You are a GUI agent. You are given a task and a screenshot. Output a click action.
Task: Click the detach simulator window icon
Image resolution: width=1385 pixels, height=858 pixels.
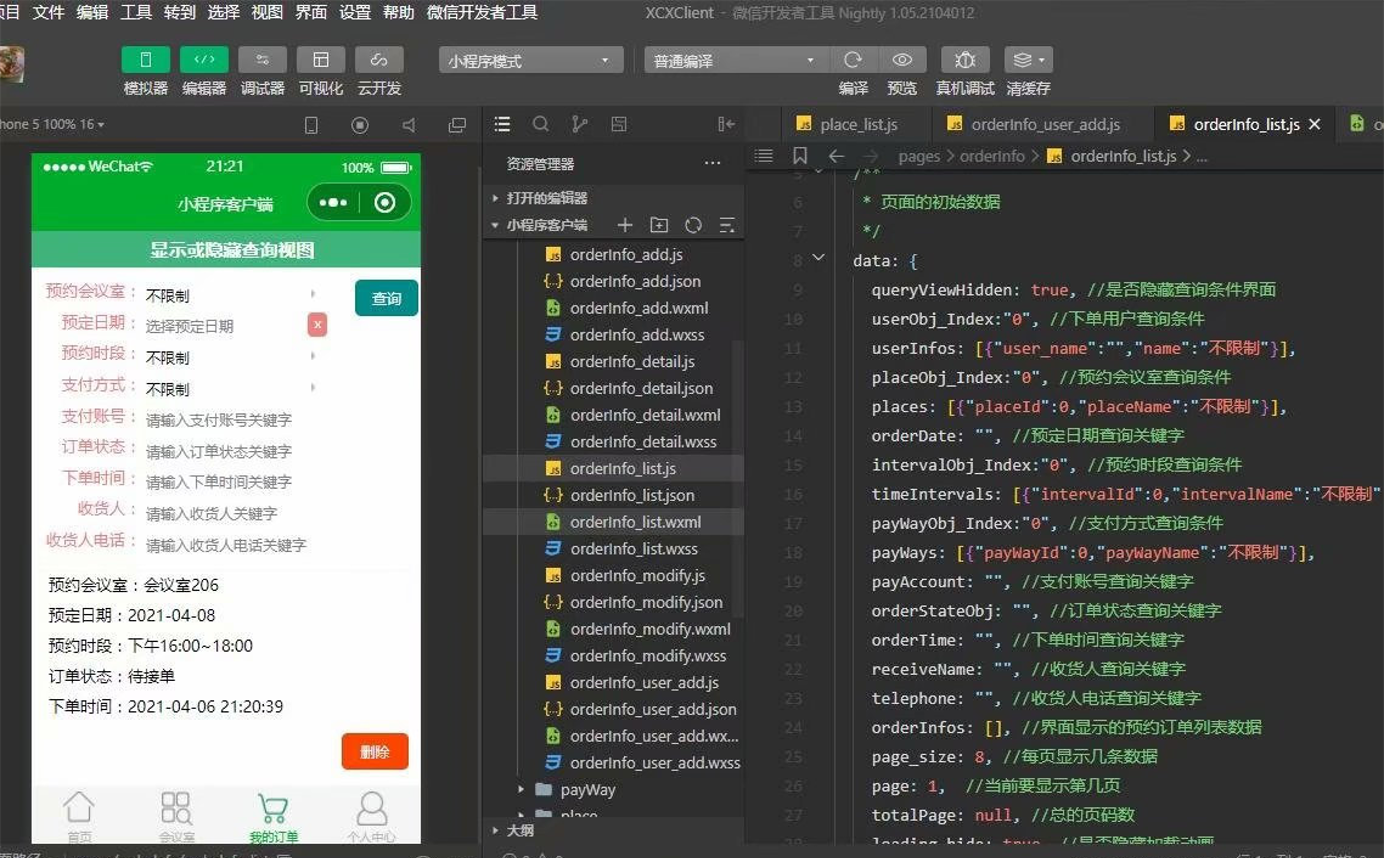coord(457,125)
